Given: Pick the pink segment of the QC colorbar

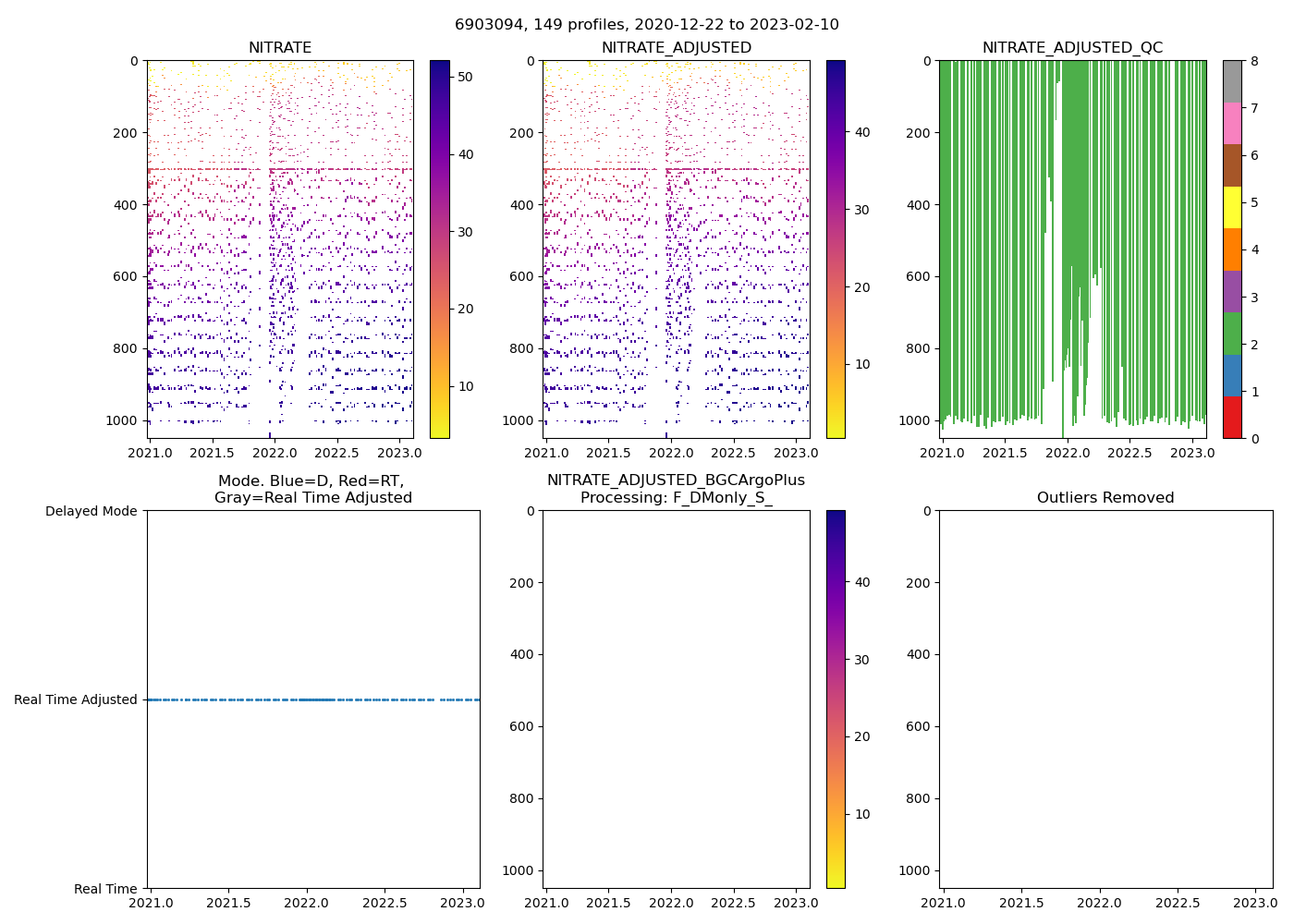Looking at the screenshot, I should click(1232, 124).
